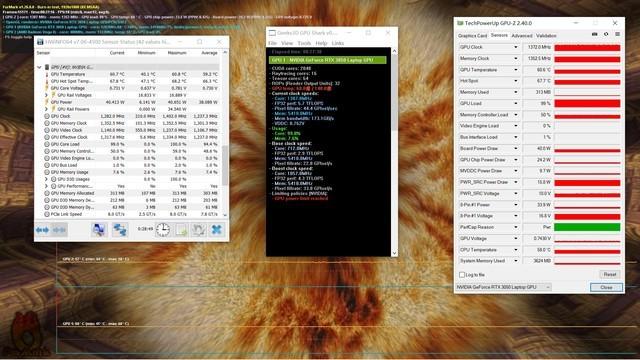Click the HWiNFO left-right expand arrows icon
Image resolution: width=640 pixels, height=360 pixels.
click(x=42, y=230)
